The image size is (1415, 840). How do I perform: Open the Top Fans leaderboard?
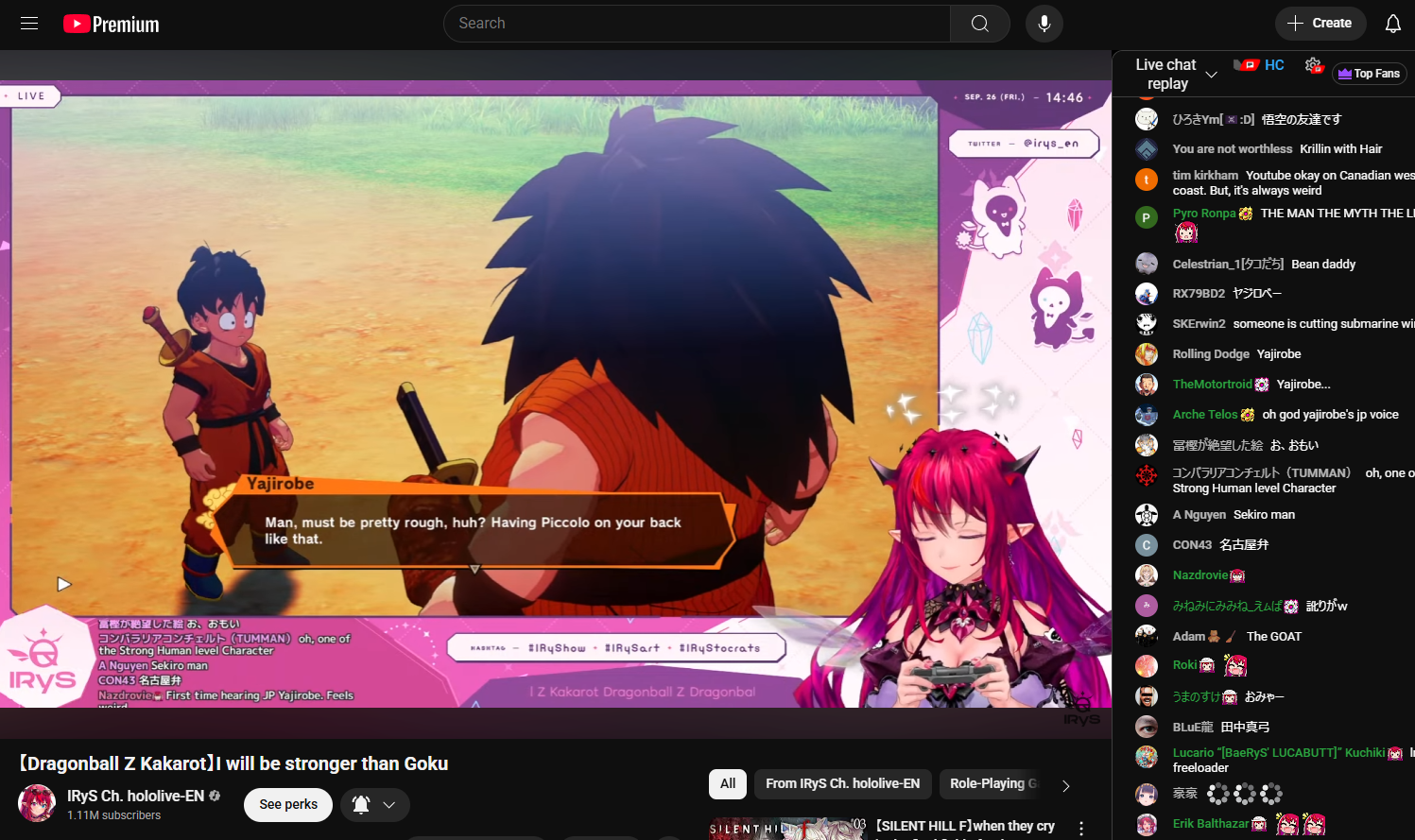pos(1370,74)
